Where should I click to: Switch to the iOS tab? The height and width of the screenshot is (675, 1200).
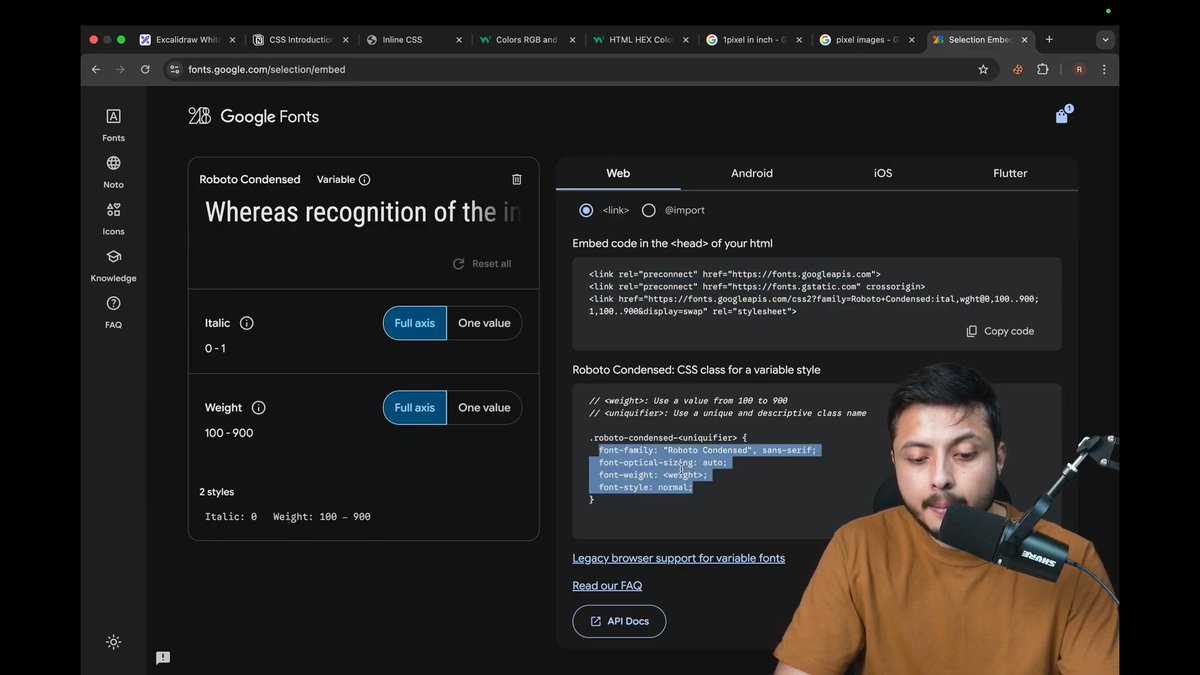[x=883, y=173]
